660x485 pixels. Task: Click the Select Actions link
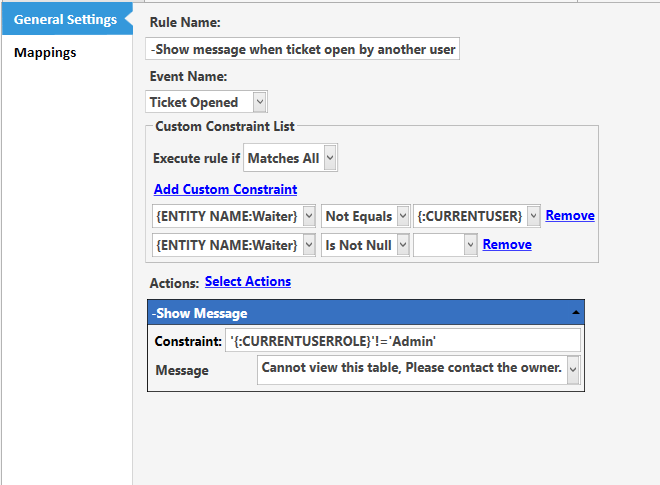(x=248, y=281)
